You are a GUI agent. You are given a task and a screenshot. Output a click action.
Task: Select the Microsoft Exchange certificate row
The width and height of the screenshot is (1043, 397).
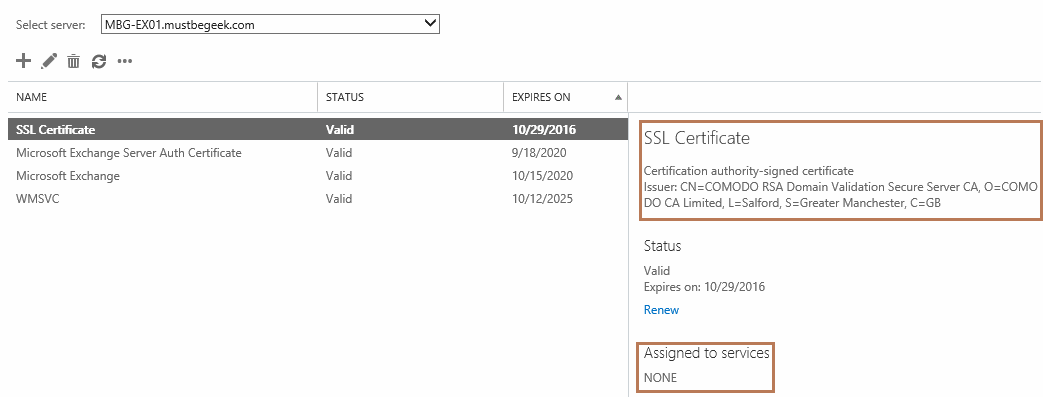pos(318,176)
